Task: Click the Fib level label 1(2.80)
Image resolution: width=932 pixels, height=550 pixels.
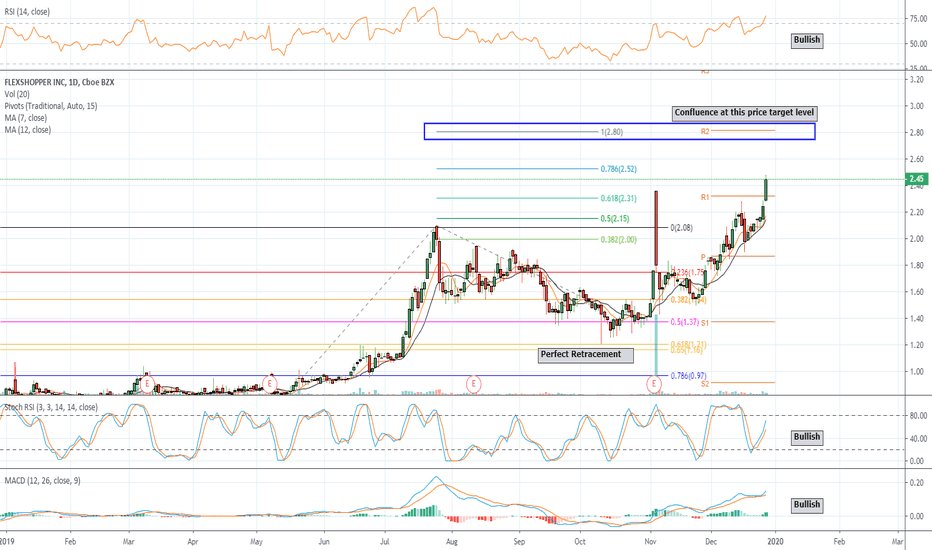Action: point(612,132)
